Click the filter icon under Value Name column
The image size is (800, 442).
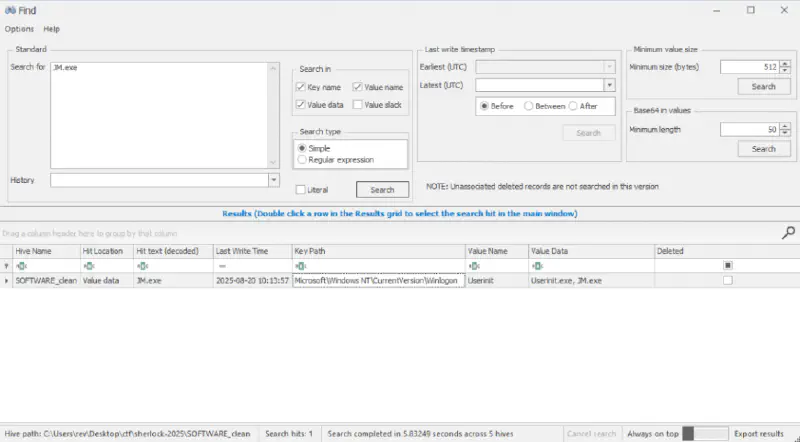pos(472,266)
